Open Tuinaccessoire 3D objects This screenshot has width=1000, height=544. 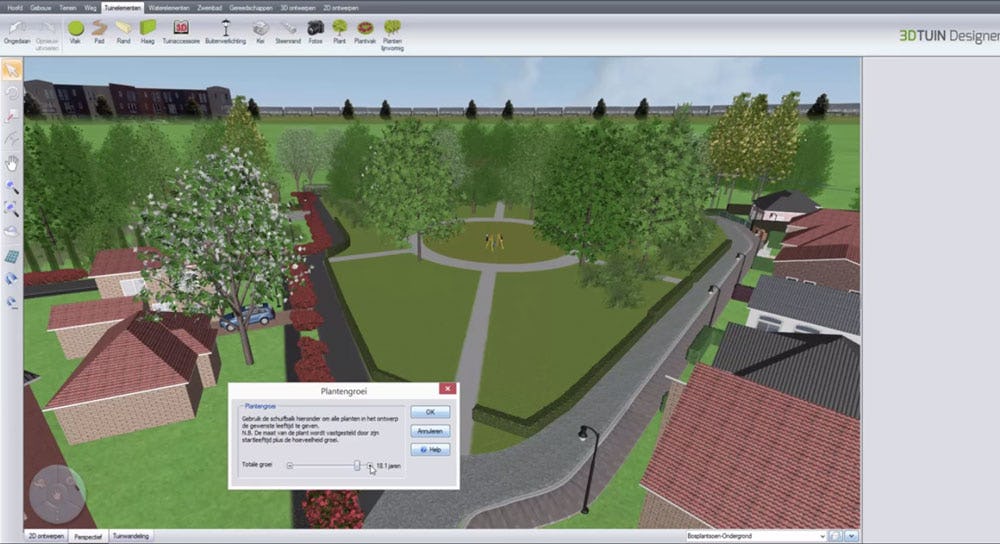click(181, 30)
